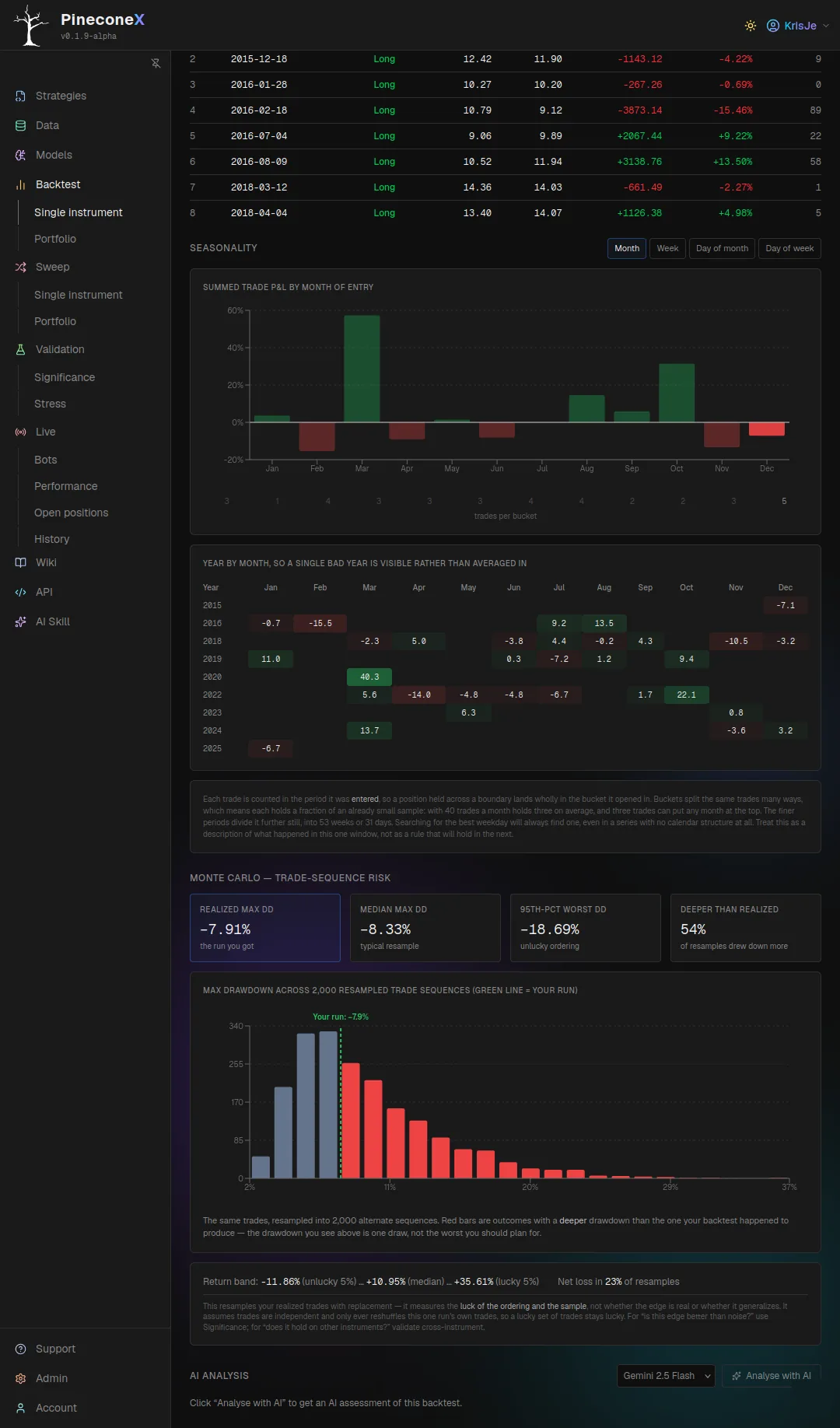Open the Data database icon
The width and height of the screenshot is (840, 1428).
[21, 125]
